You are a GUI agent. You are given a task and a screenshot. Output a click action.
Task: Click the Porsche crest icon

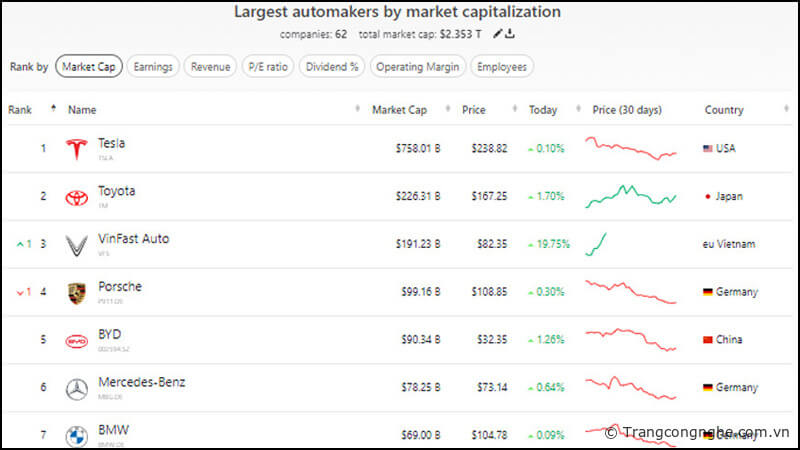tap(77, 292)
